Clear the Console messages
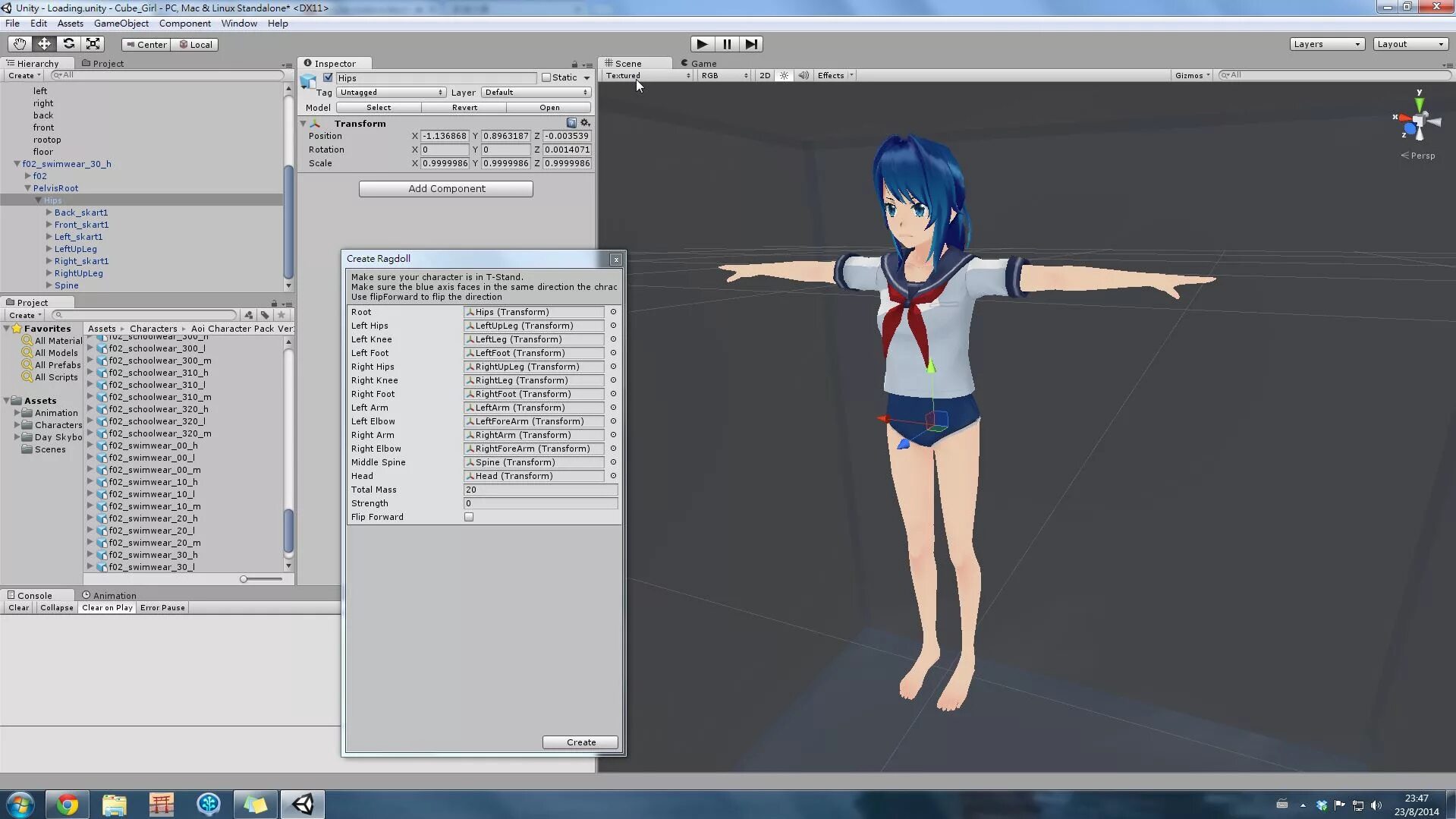The height and width of the screenshot is (819, 1456). point(19,608)
